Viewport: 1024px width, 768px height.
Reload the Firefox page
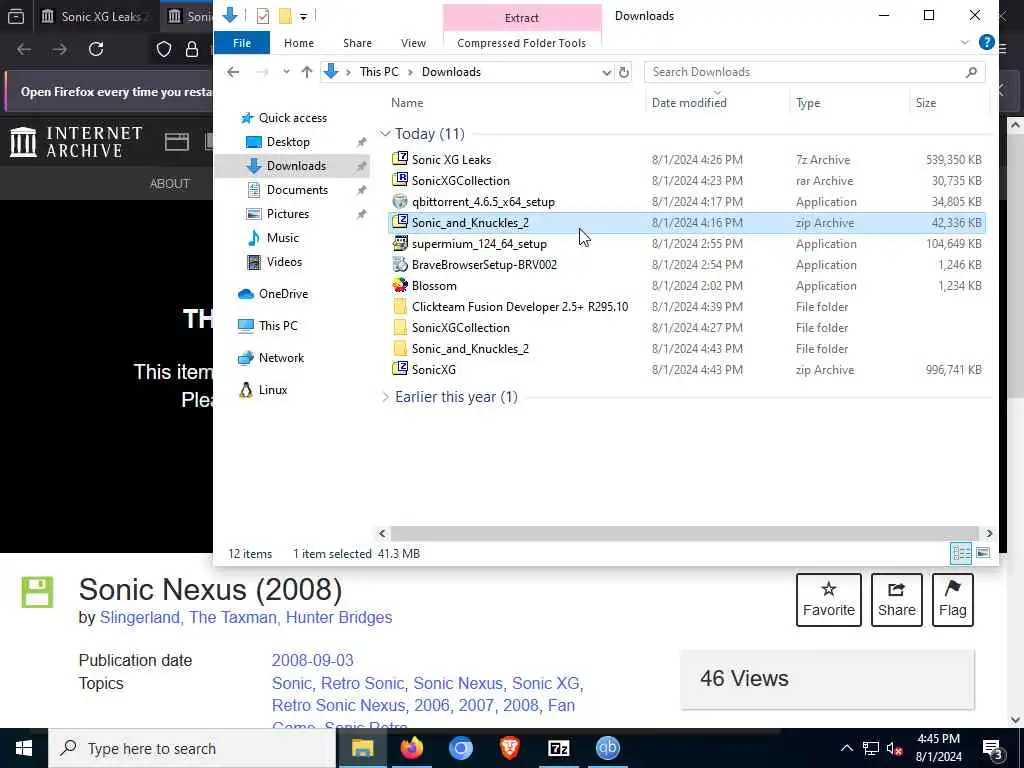tap(96, 49)
